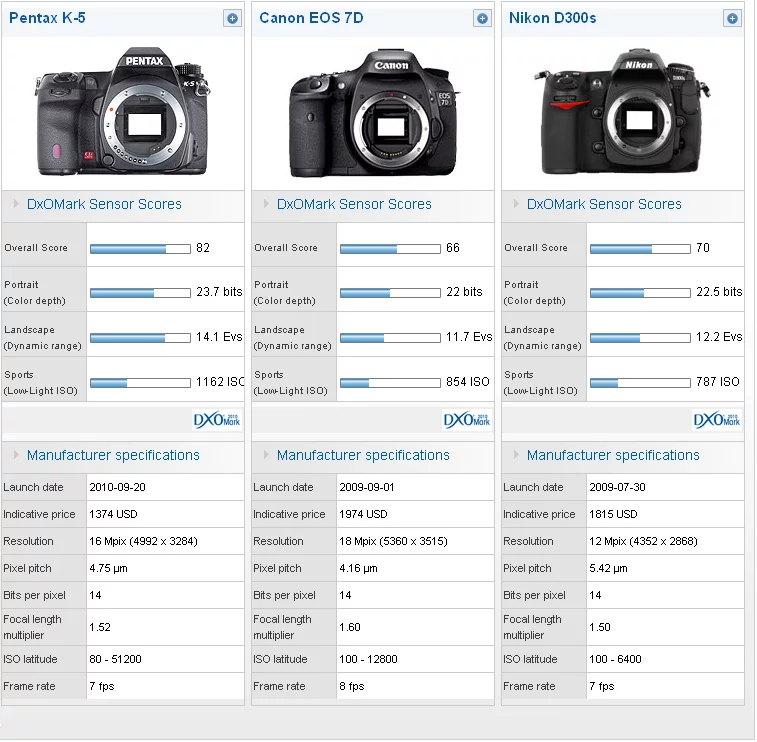Image resolution: width=757 pixels, height=742 pixels.
Task: Click the plus icon next to Canon EOS 7D
Action: coord(482,19)
